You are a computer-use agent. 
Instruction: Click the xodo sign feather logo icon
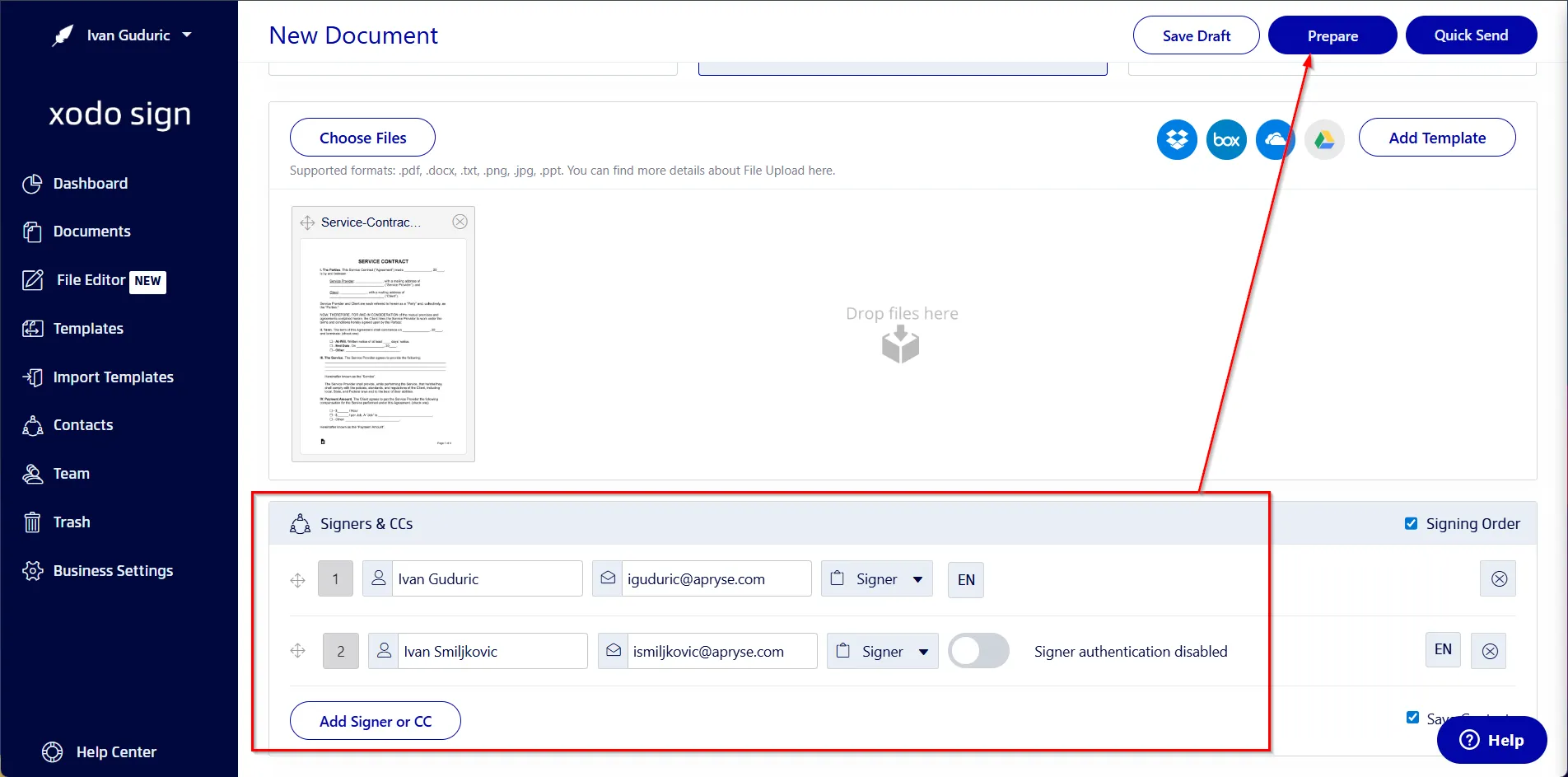tap(63, 35)
